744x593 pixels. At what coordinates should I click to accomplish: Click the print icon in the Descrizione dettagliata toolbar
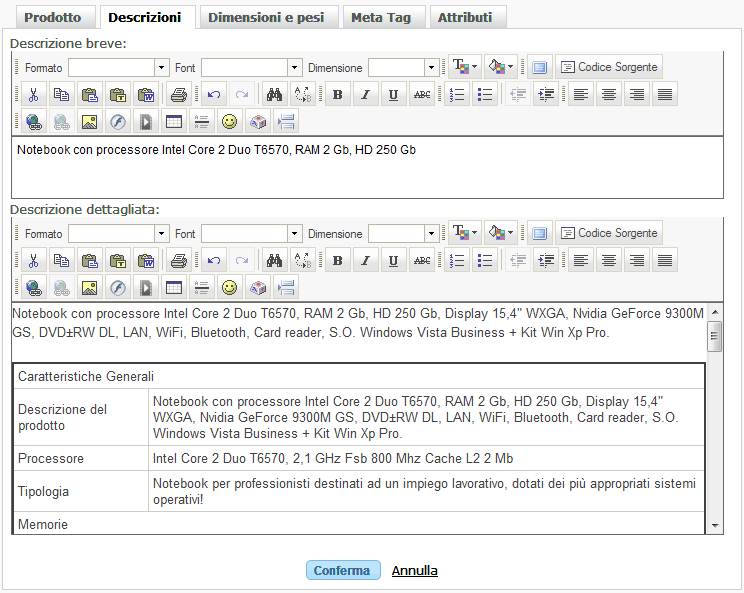pos(178,261)
